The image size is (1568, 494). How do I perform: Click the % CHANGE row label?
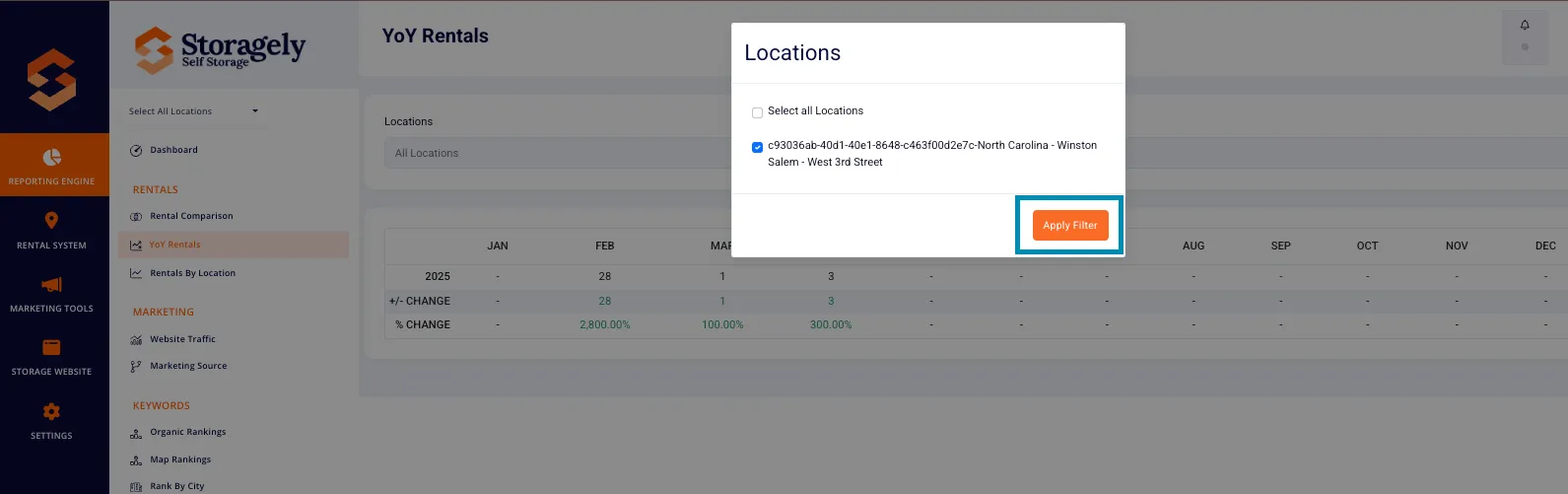[x=423, y=324]
